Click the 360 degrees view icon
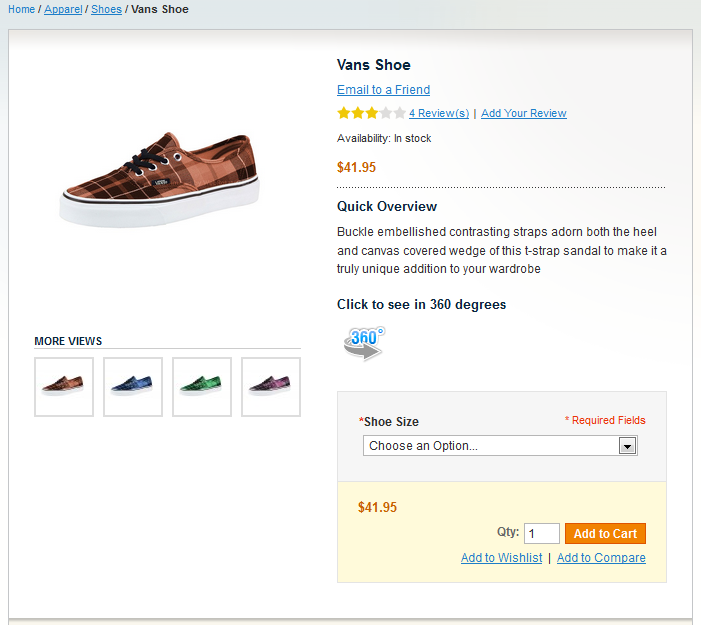This screenshot has height=625, width=701. (x=364, y=343)
